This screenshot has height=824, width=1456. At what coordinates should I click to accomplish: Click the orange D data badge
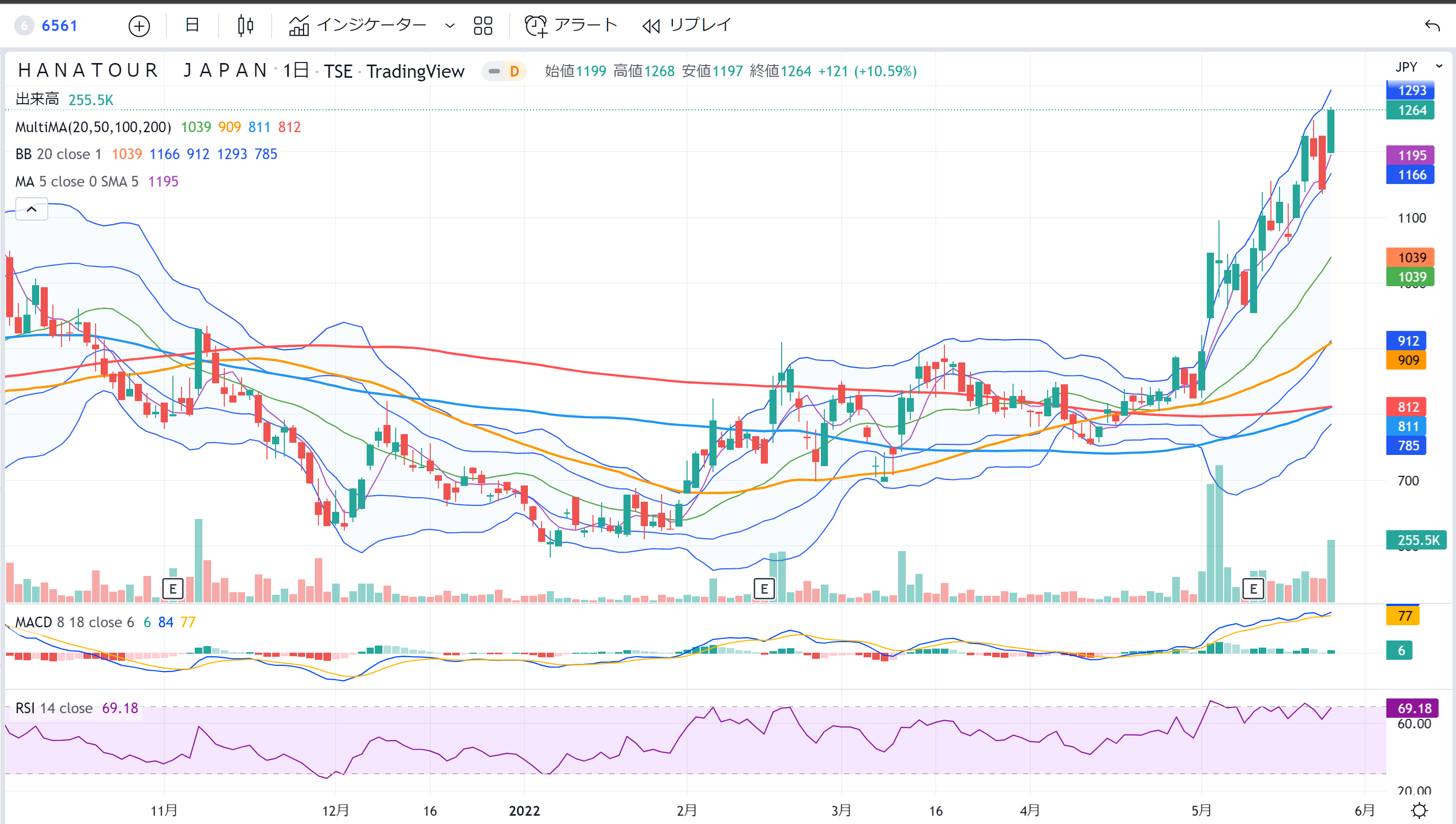click(515, 71)
